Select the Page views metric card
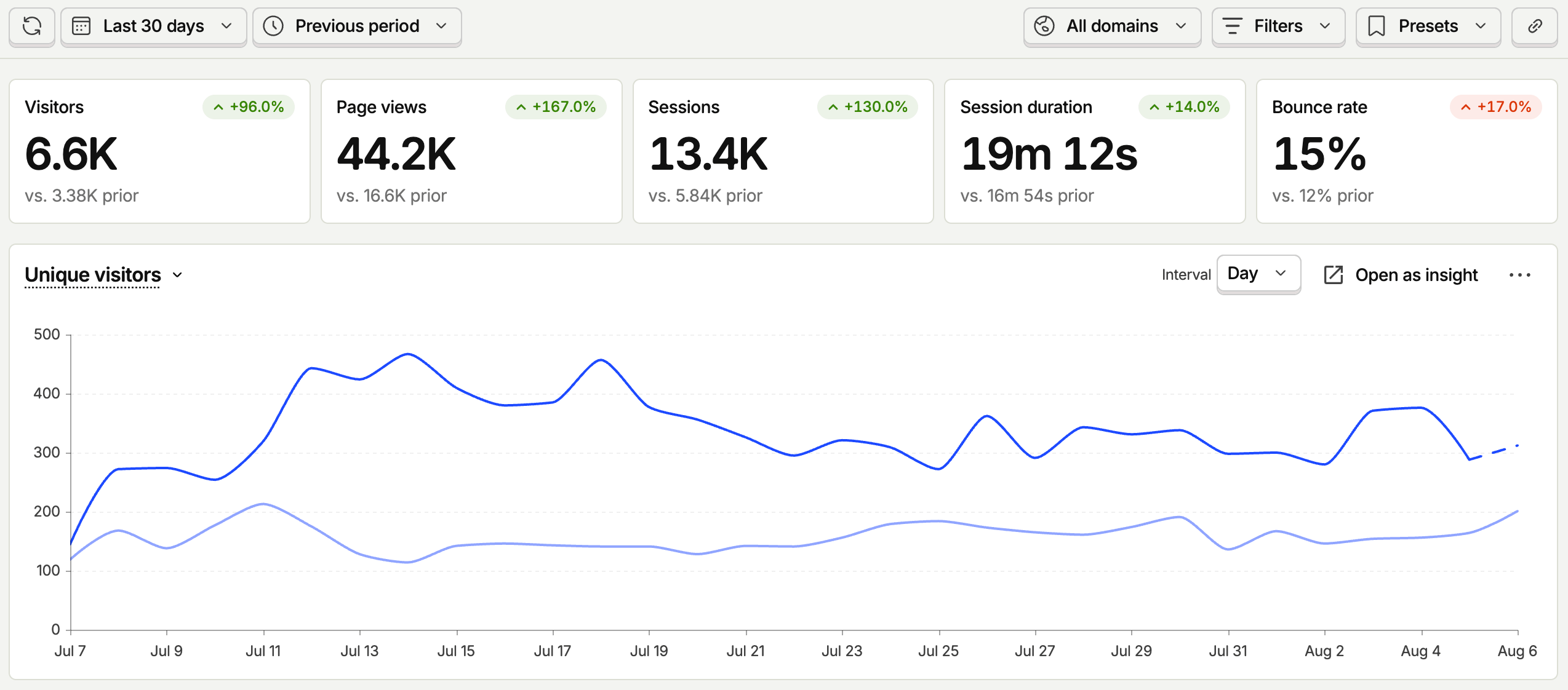 471,151
